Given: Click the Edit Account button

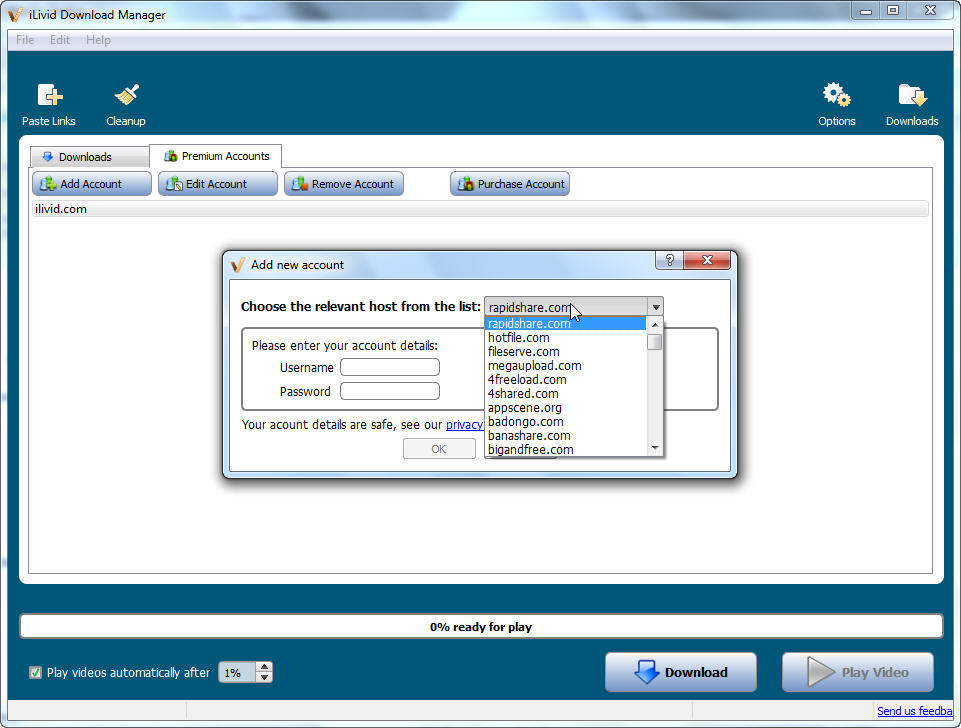Looking at the screenshot, I should [x=217, y=184].
